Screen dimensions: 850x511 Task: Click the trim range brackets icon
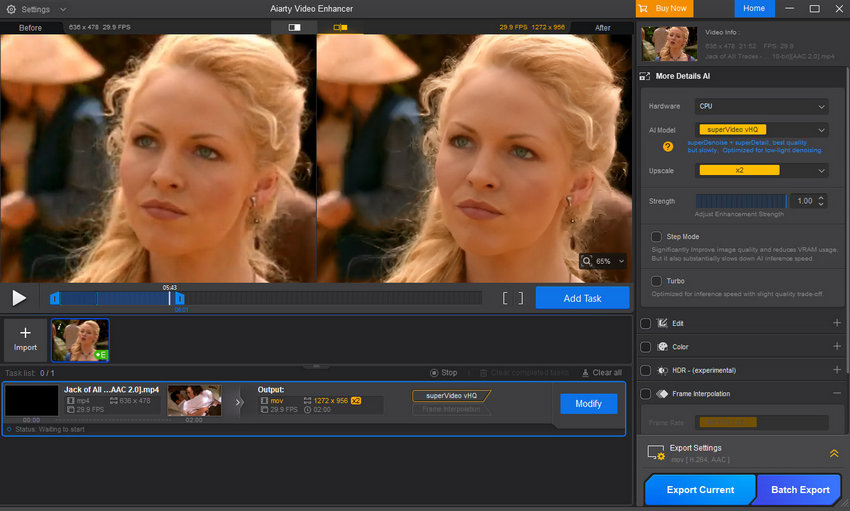(x=513, y=298)
